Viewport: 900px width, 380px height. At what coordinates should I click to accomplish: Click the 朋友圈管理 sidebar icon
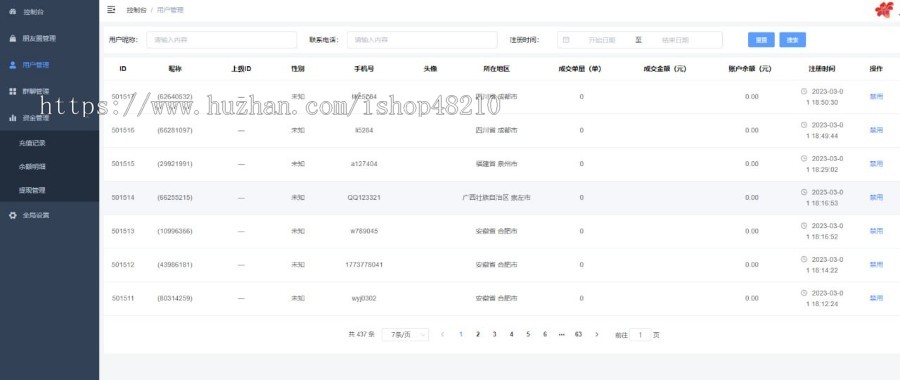pos(13,38)
